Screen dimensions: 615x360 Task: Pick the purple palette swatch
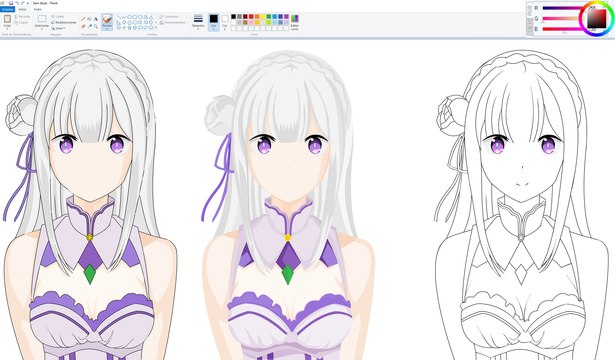286,16
